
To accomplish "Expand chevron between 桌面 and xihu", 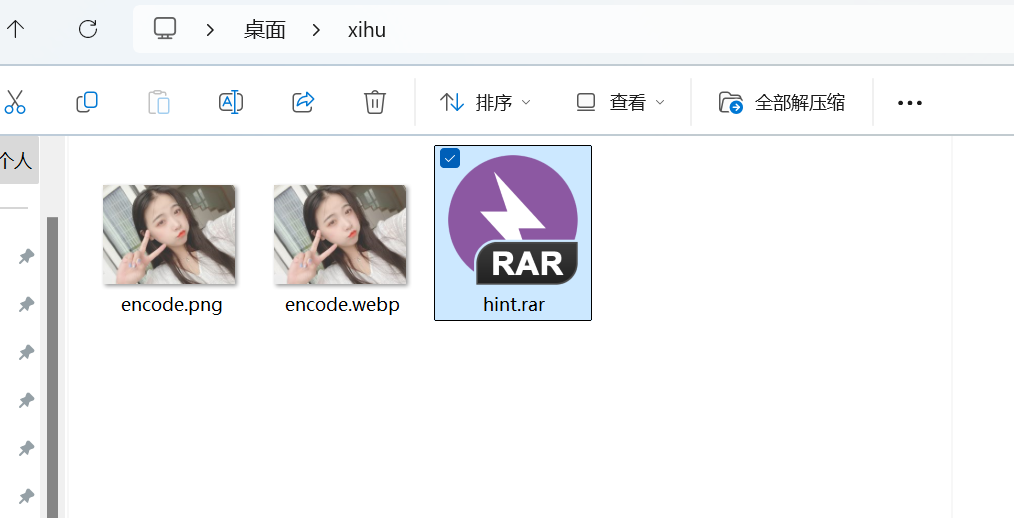I will point(316,30).
